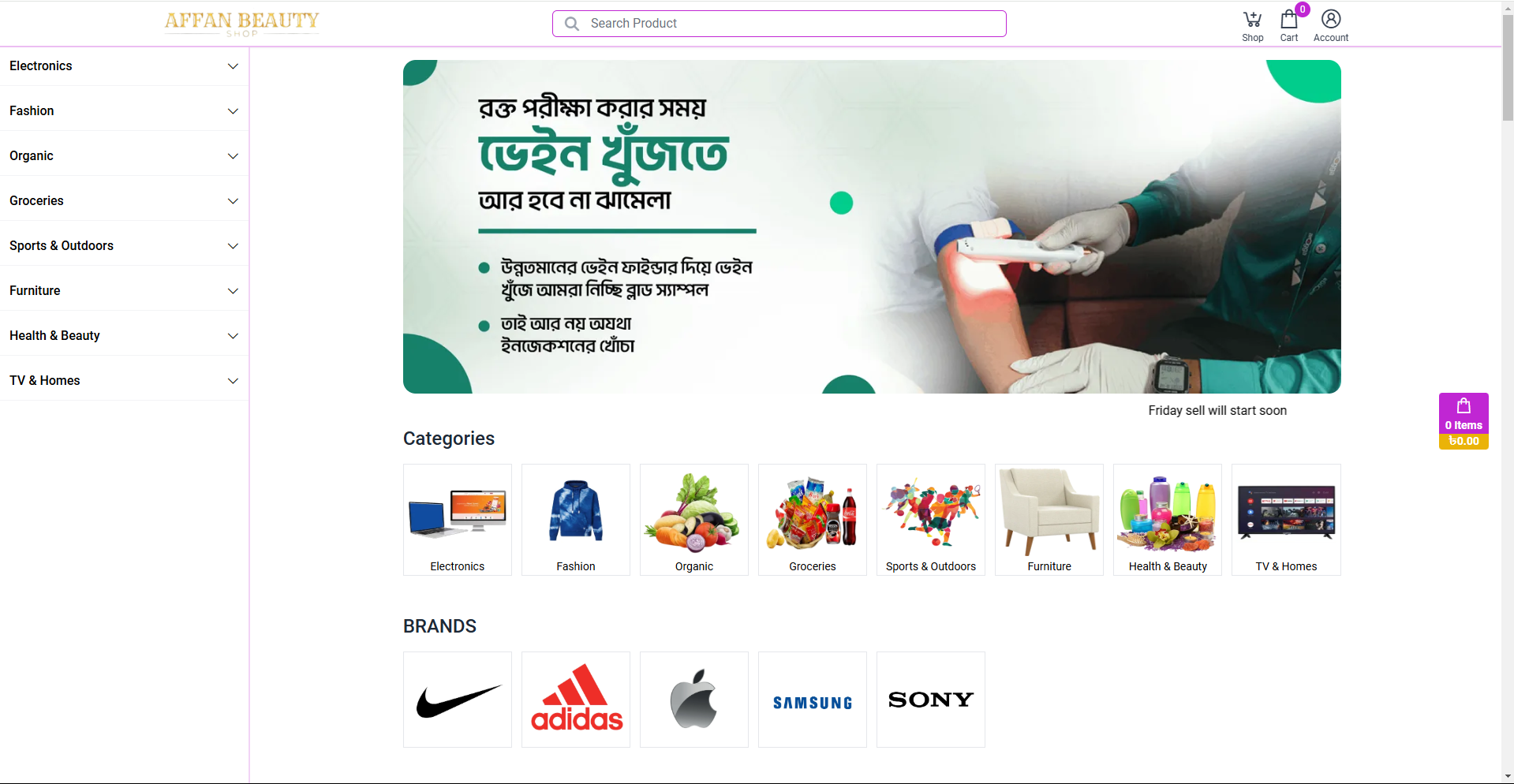This screenshot has width=1514, height=784.
Task: Open the Account profile icon
Action: 1330,26
